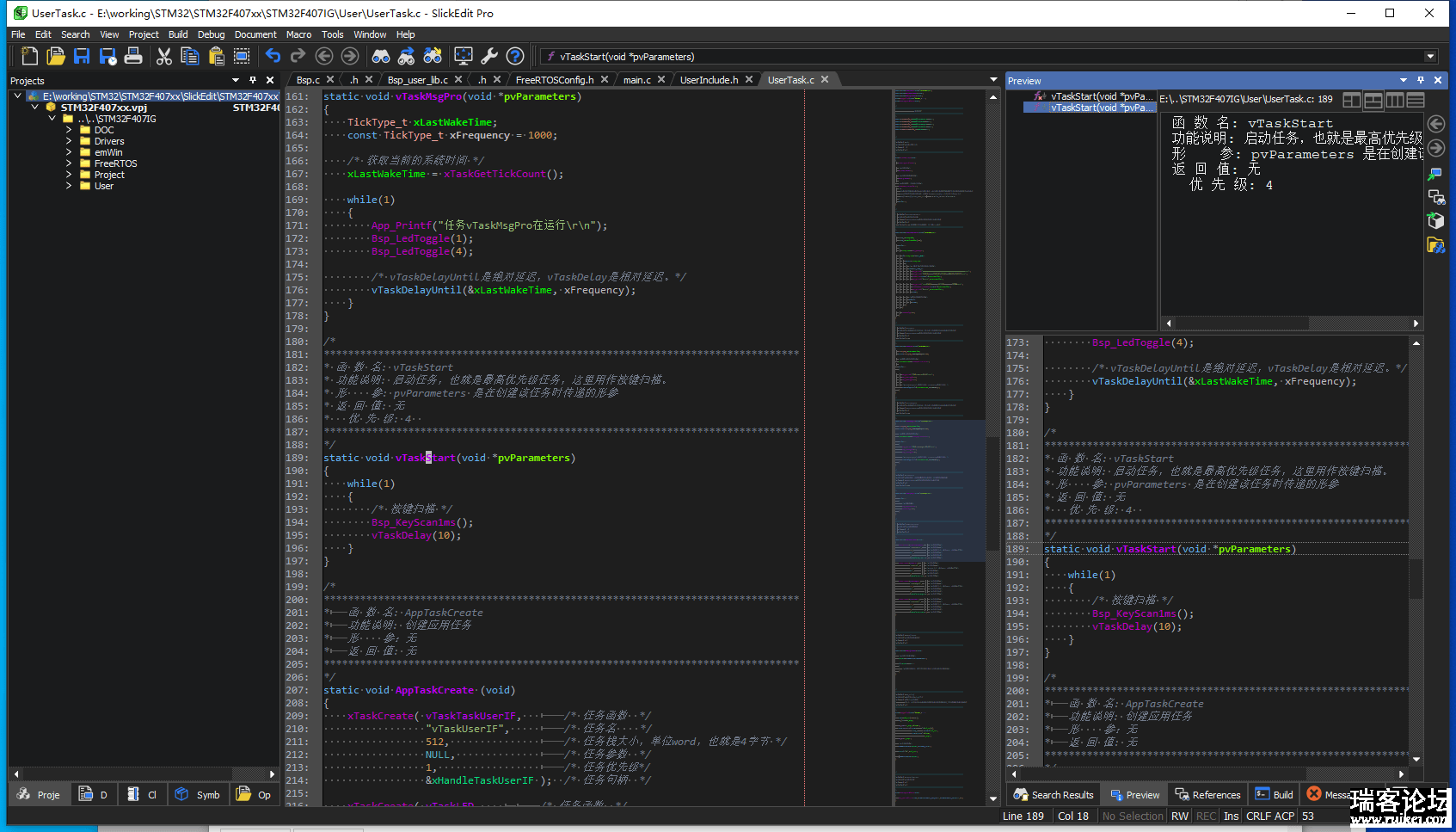The width and height of the screenshot is (1456, 832).
Task: Pin the Projects panel
Action: tap(253, 80)
